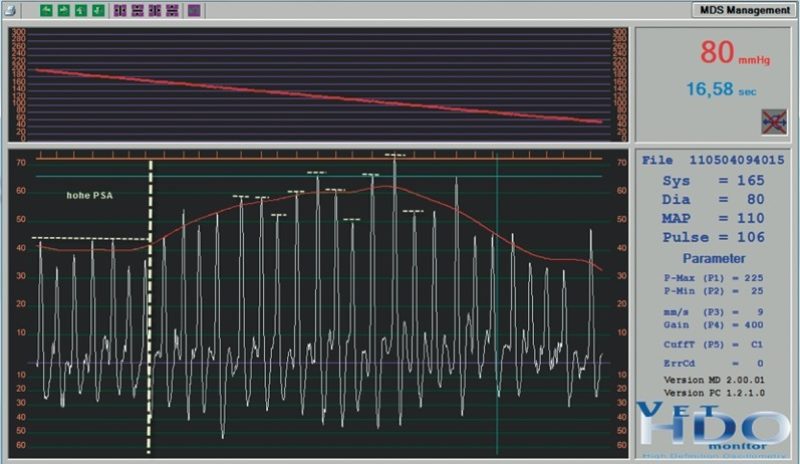Select the P-Max (P1) parameter value
This screenshot has height=464, width=800.
tap(749, 279)
